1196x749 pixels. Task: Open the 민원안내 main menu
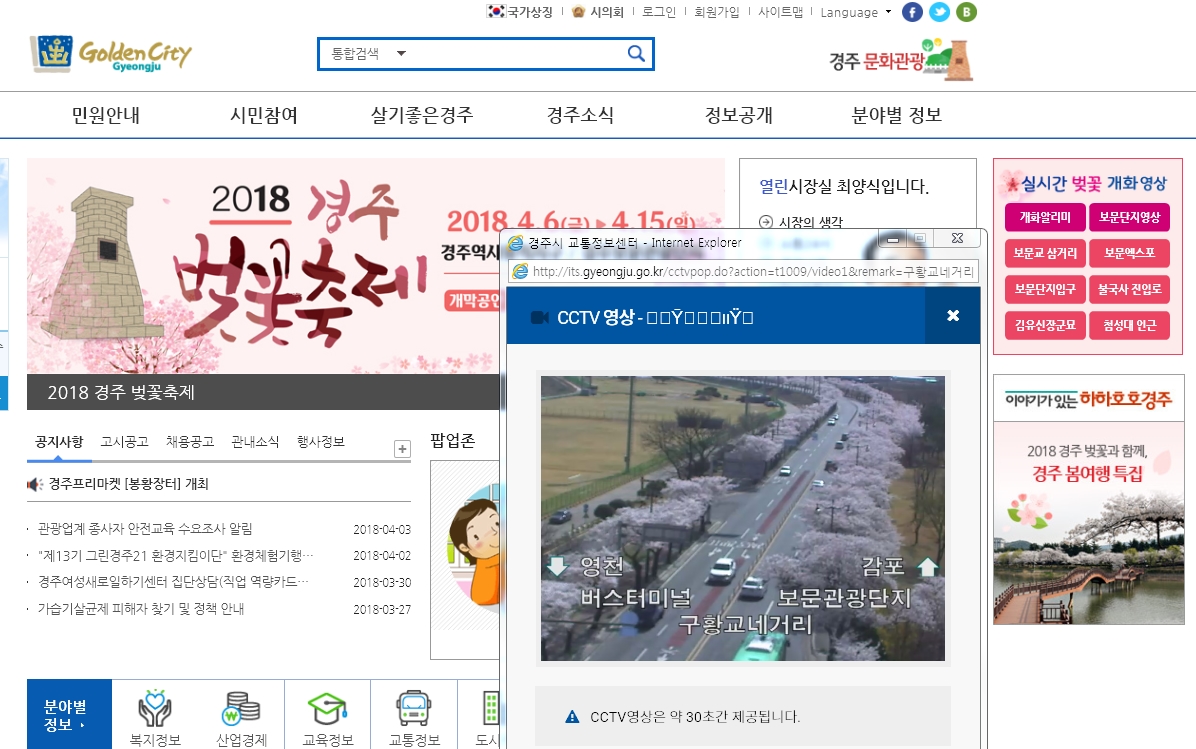pos(106,115)
